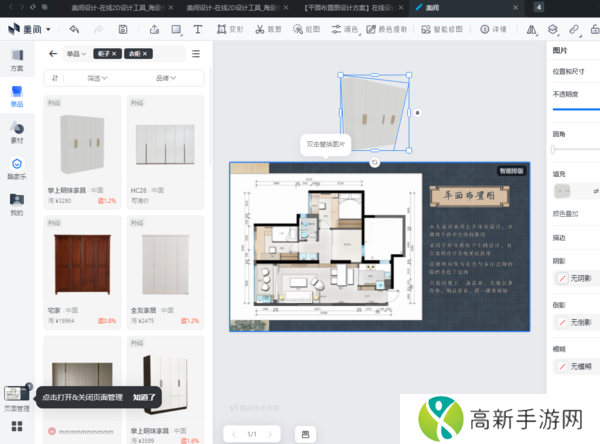Select the 抠图 cutout tool

pos(309,30)
